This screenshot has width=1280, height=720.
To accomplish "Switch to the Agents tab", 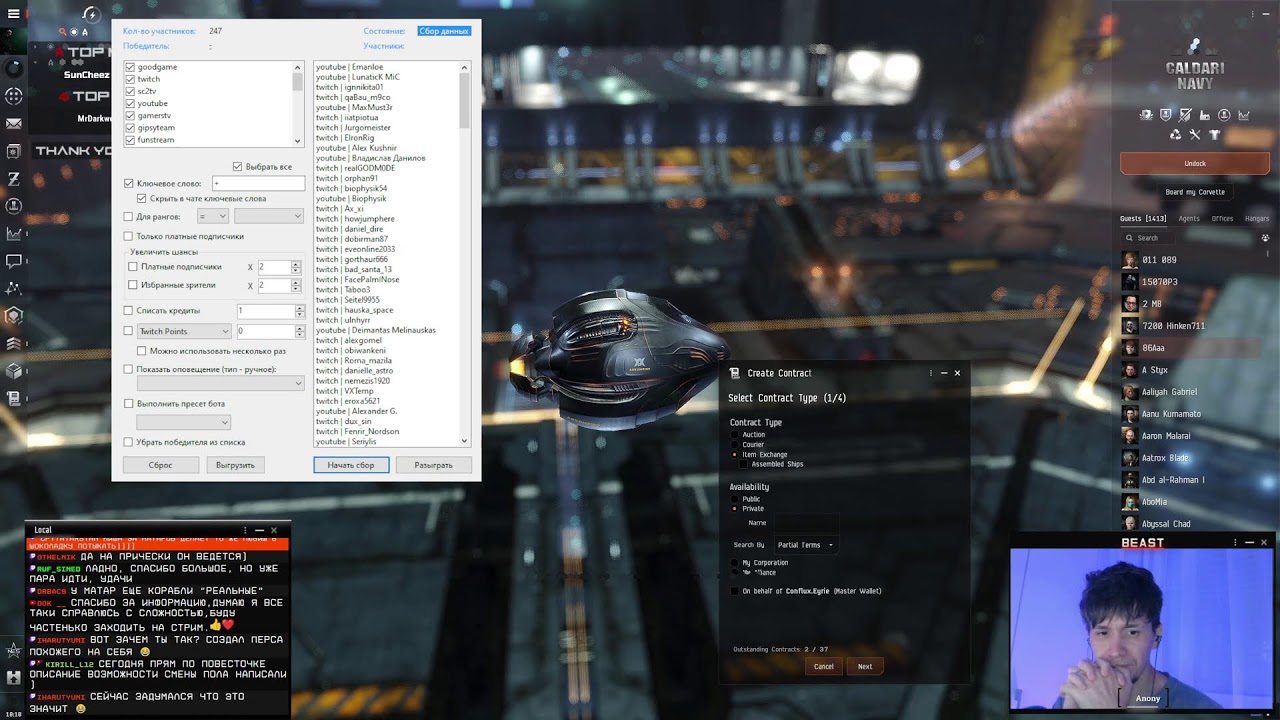I will tap(1189, 218).
